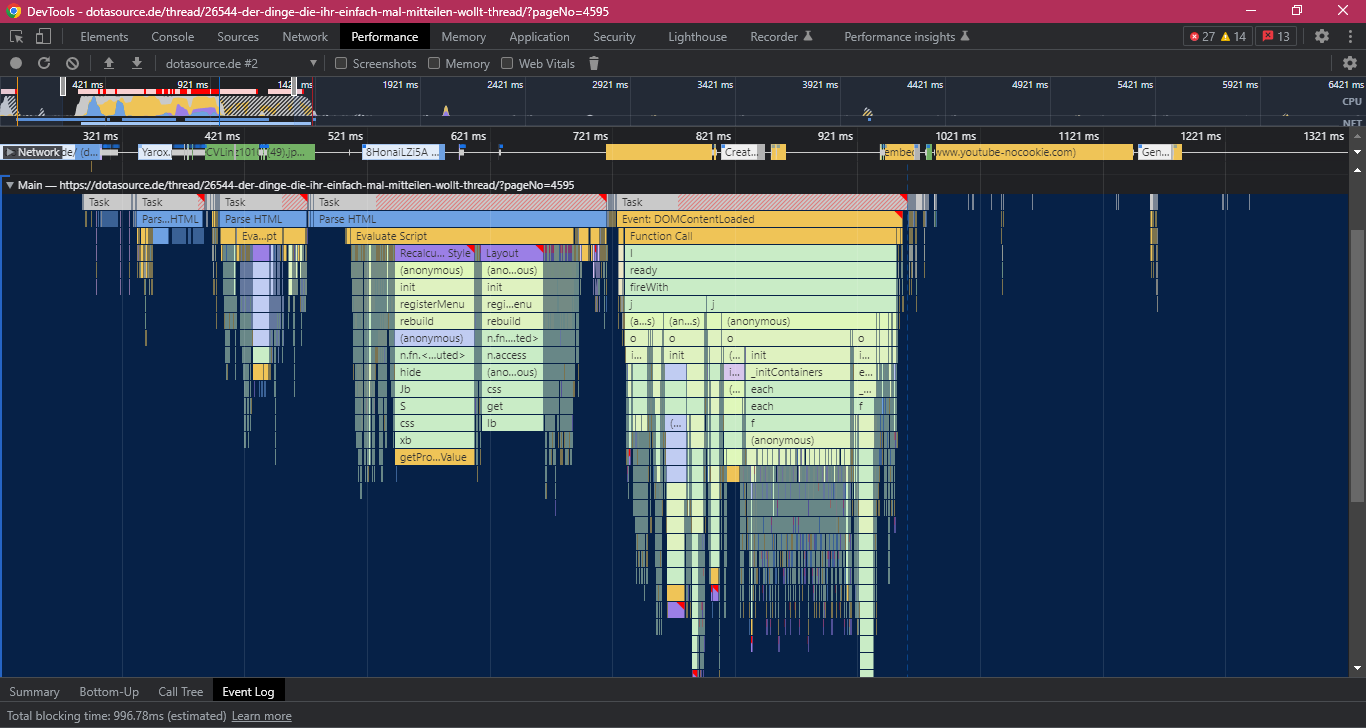1366x728 pixels.
Task: Start recording with the record button
Action: pyautogui.click(x=16, y=63)
